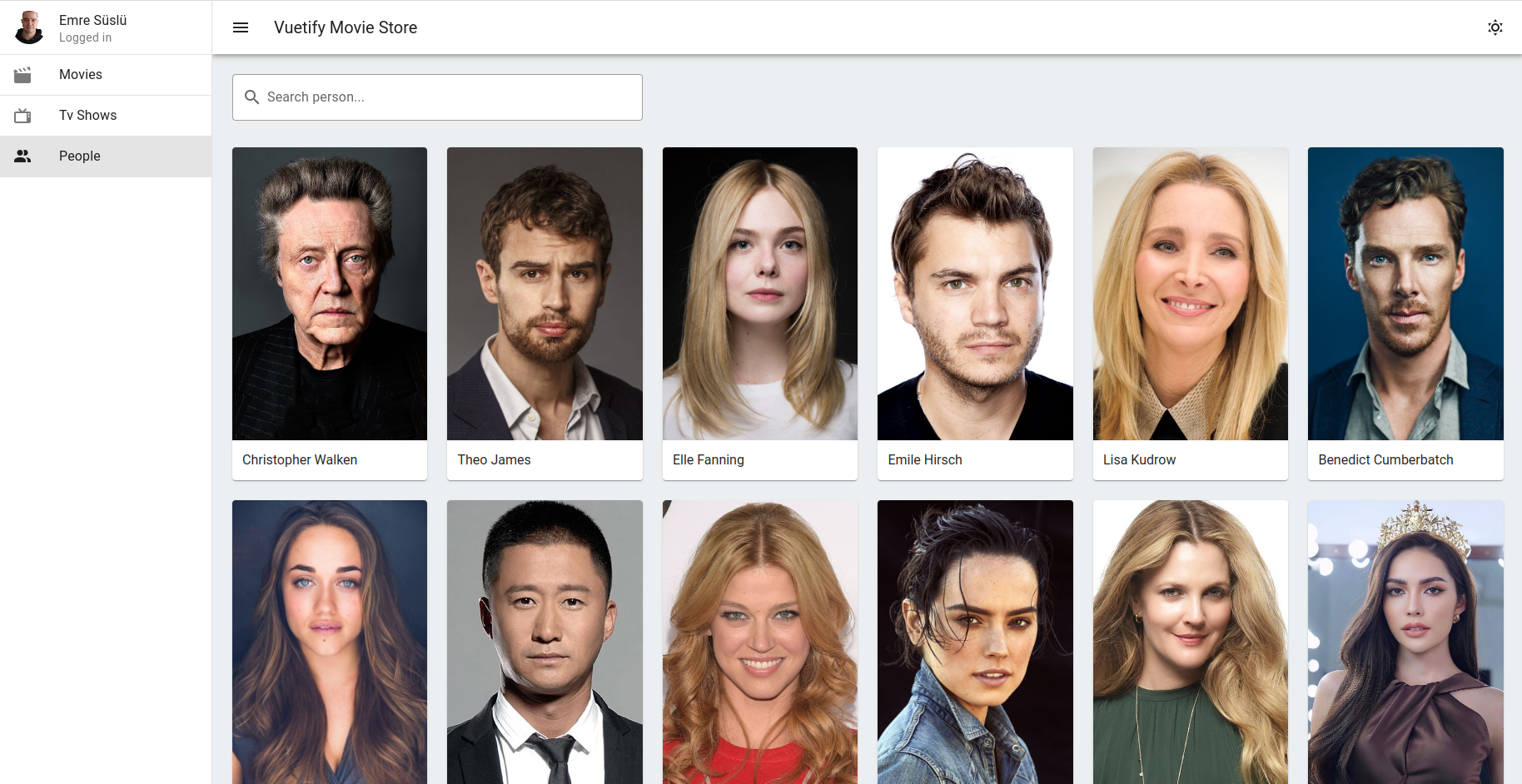Select the Tv Shows menu entry
This screenshot has height=784, width=1522.
click(87, 115)
